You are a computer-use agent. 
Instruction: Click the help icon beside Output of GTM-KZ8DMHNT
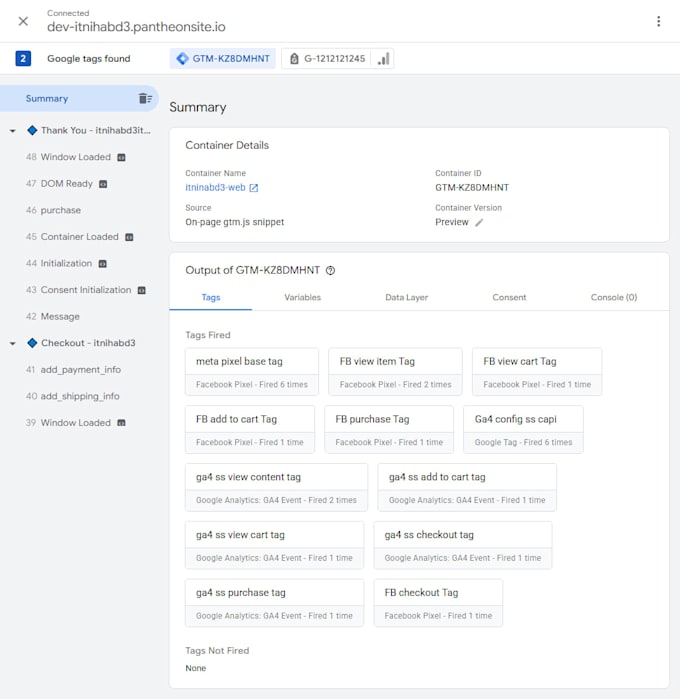coord(330,271)
